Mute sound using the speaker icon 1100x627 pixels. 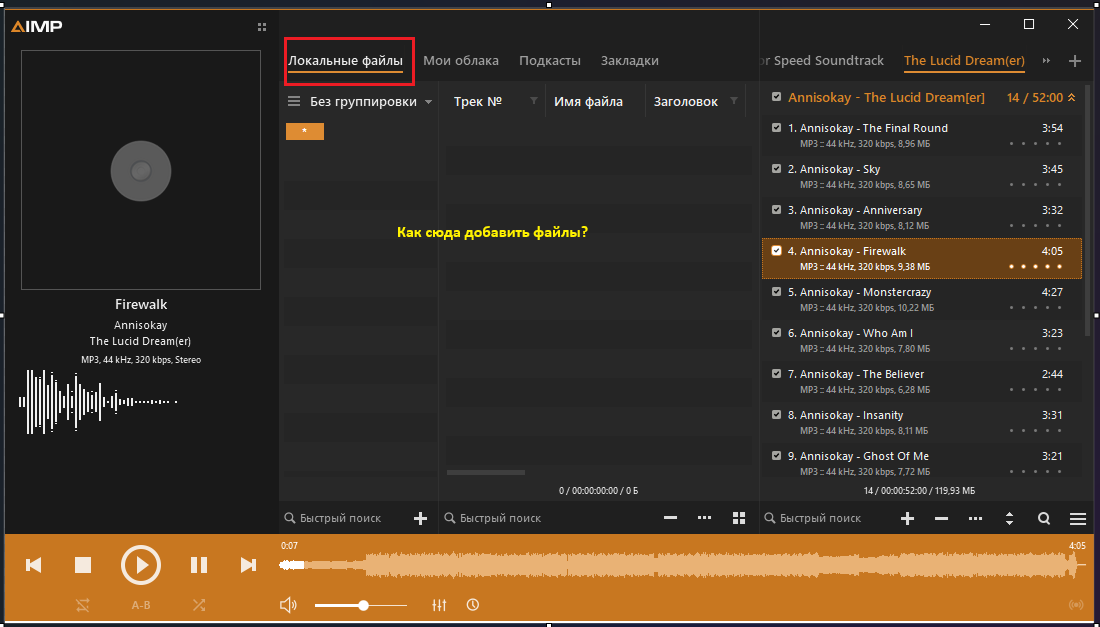[288, 605]
